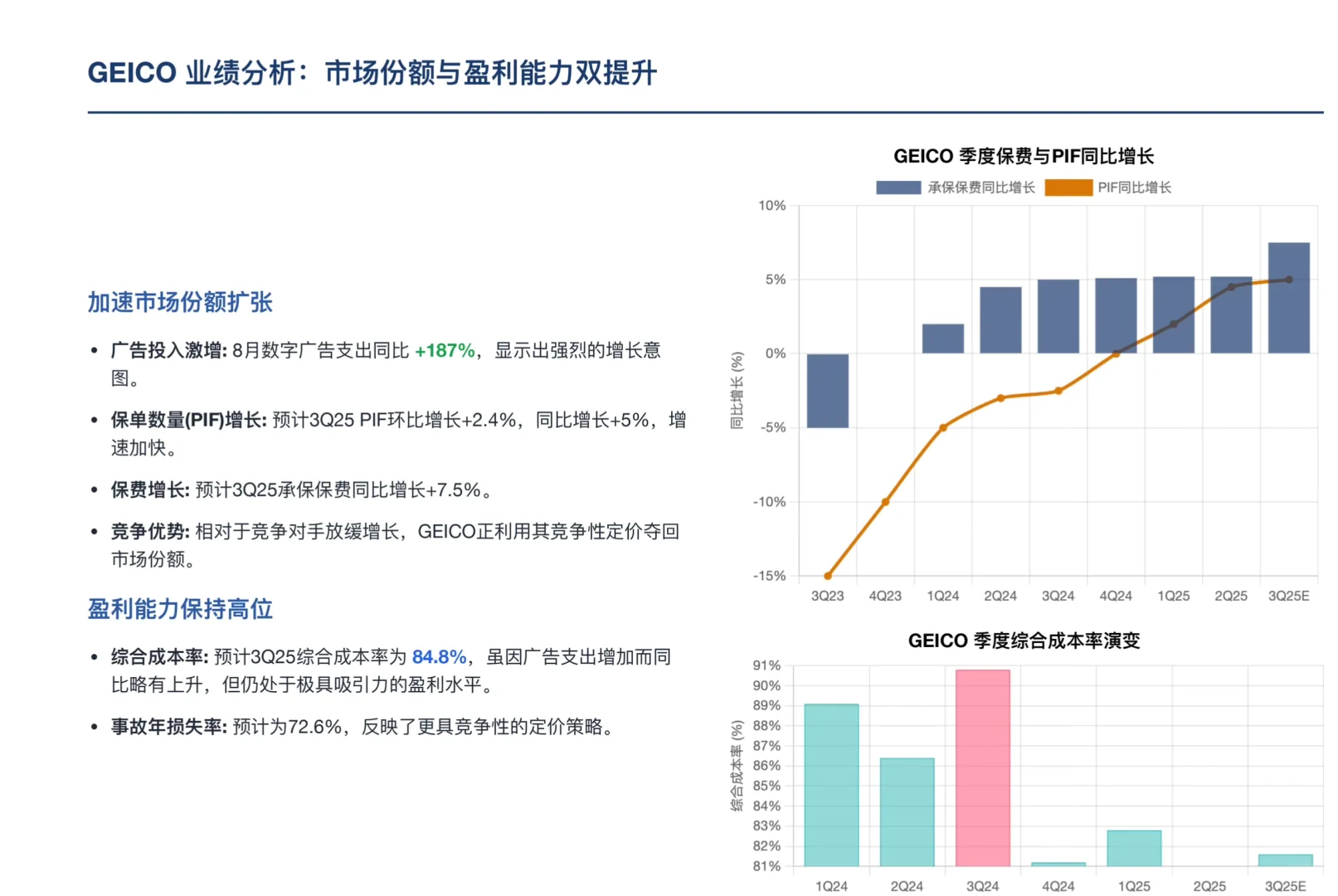Select the bold label 综合成本率:
The width and height of the screenshot is (1338, 896).
pyautogui.click(x=160, y=657)
